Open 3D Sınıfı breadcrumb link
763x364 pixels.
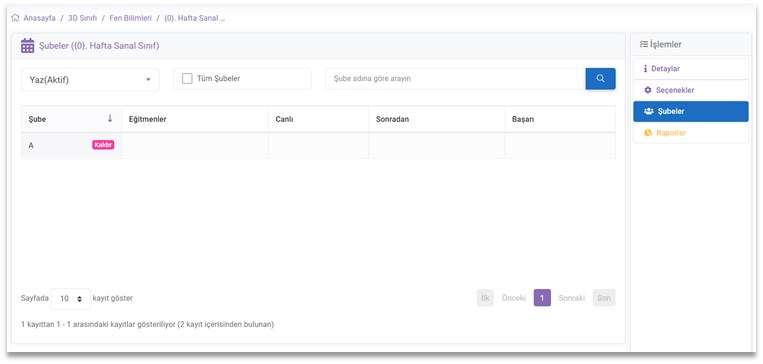82,18
